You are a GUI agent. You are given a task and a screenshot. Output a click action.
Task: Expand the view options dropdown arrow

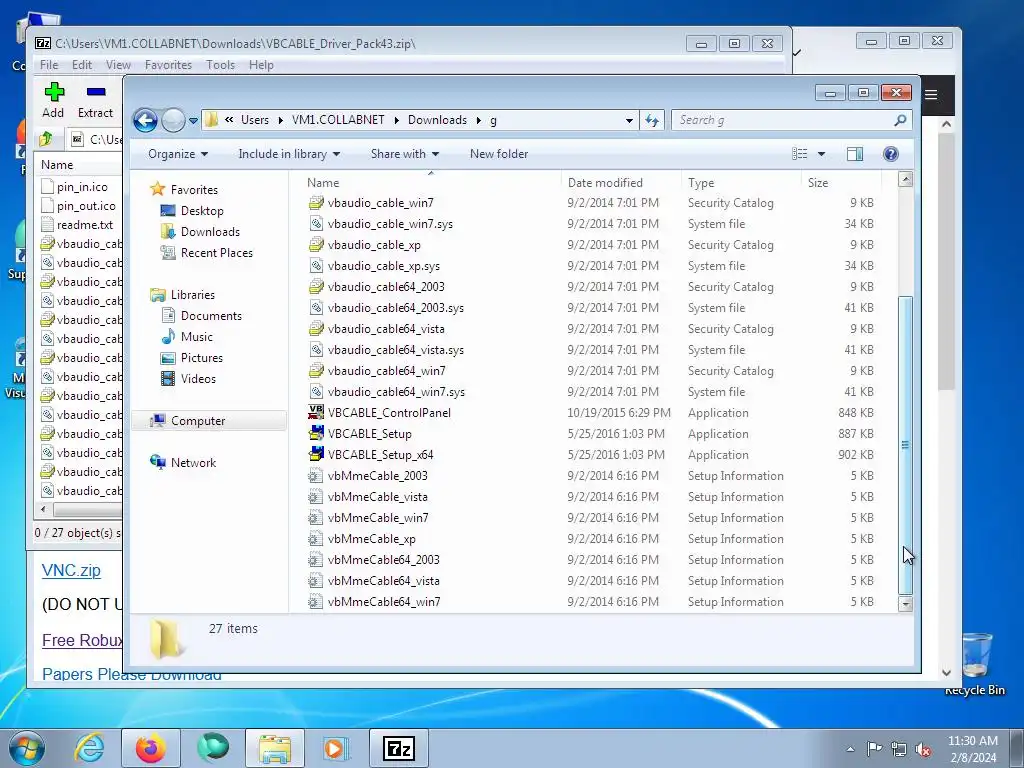822,154
